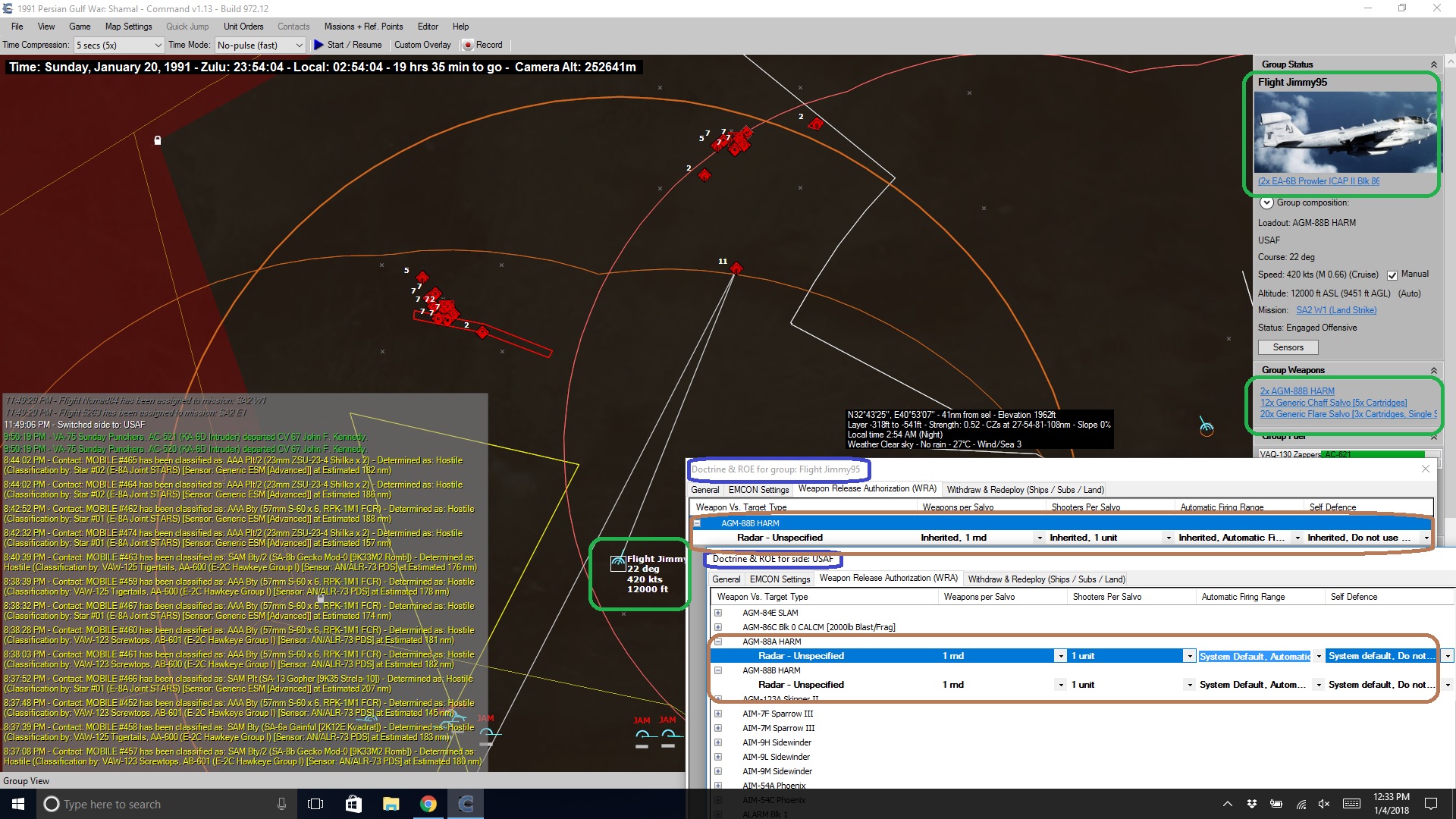
Task: Expand the AGM-86C Blk 0 CALCM node
Action: (718, 627)
